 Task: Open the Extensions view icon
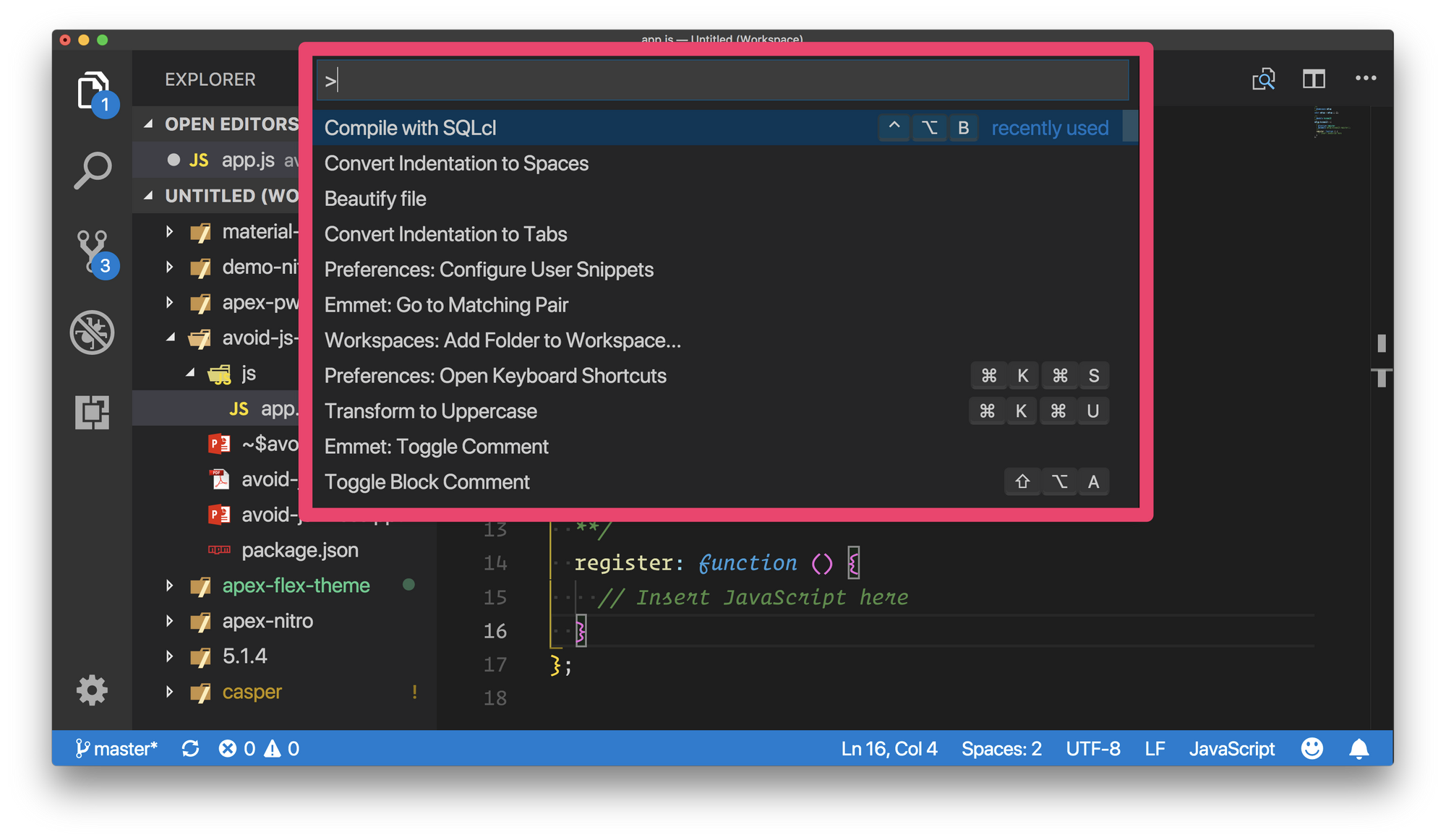(93, 412)
